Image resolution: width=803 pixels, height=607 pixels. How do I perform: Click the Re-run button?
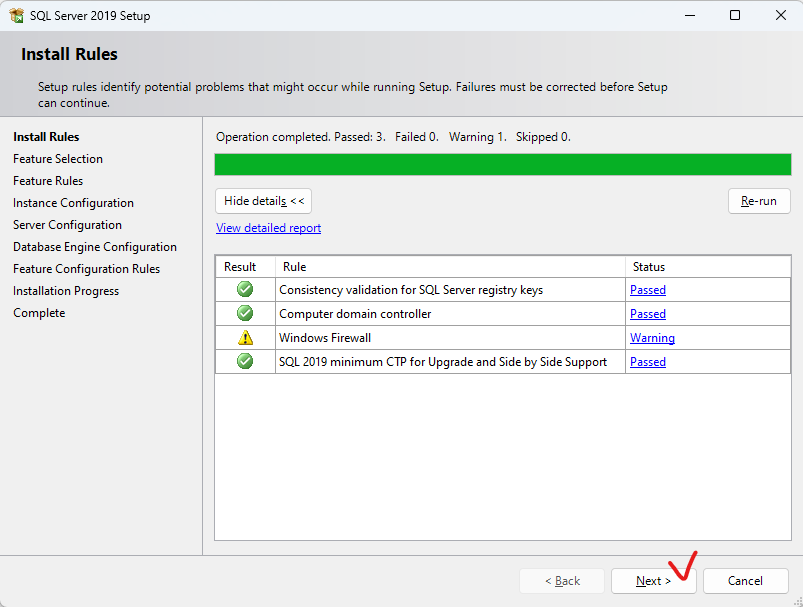tap(759, 201)
